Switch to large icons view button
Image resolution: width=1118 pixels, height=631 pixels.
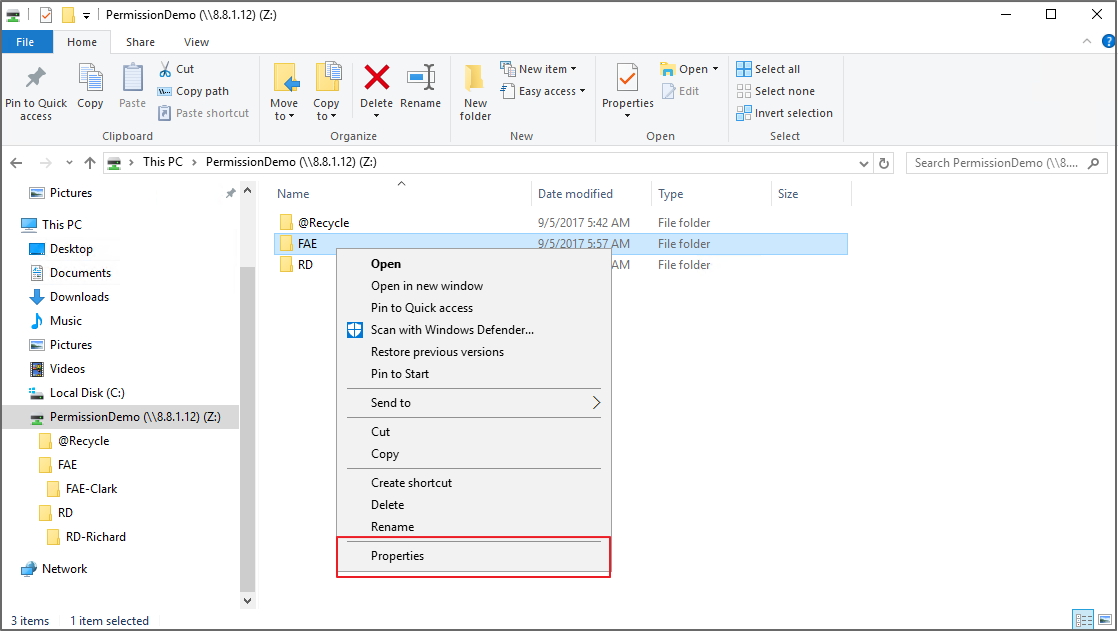coord(1106,620)
